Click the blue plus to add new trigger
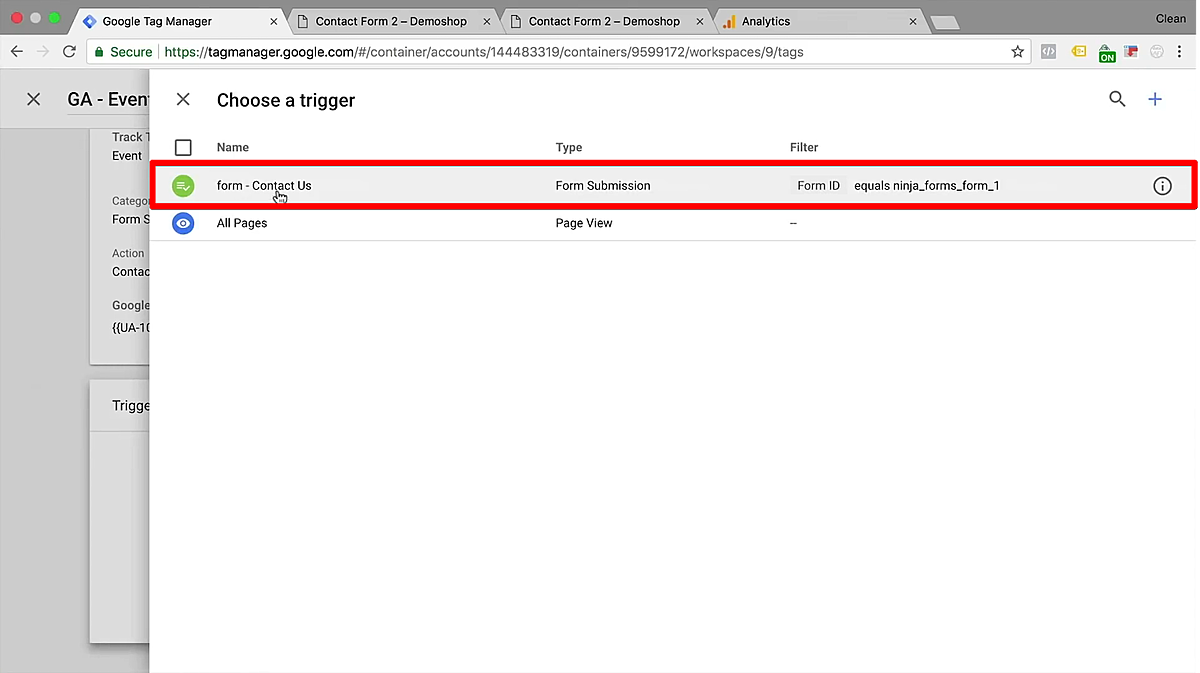This screenshot has width=1200, height=673. click(x=1155, y=99)
